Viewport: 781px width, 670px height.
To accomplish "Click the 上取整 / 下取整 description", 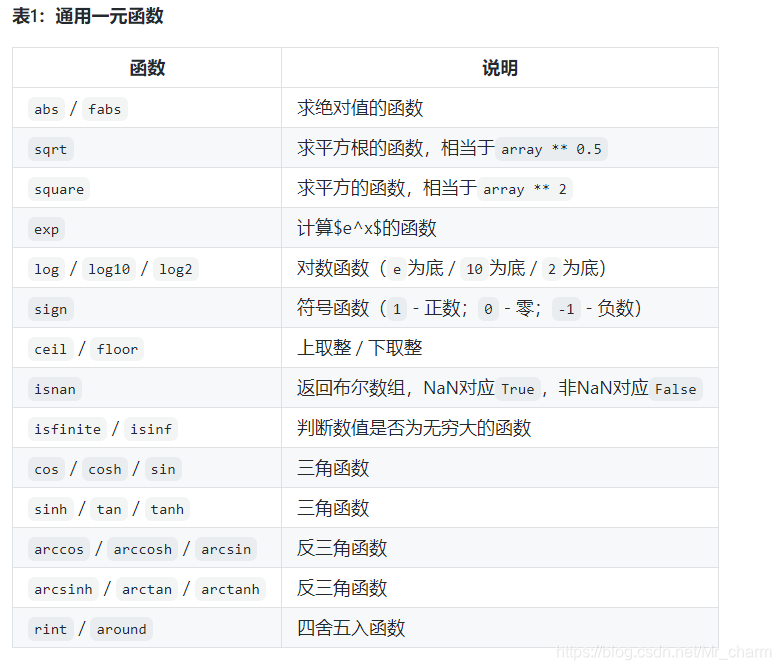I will 360,348.
